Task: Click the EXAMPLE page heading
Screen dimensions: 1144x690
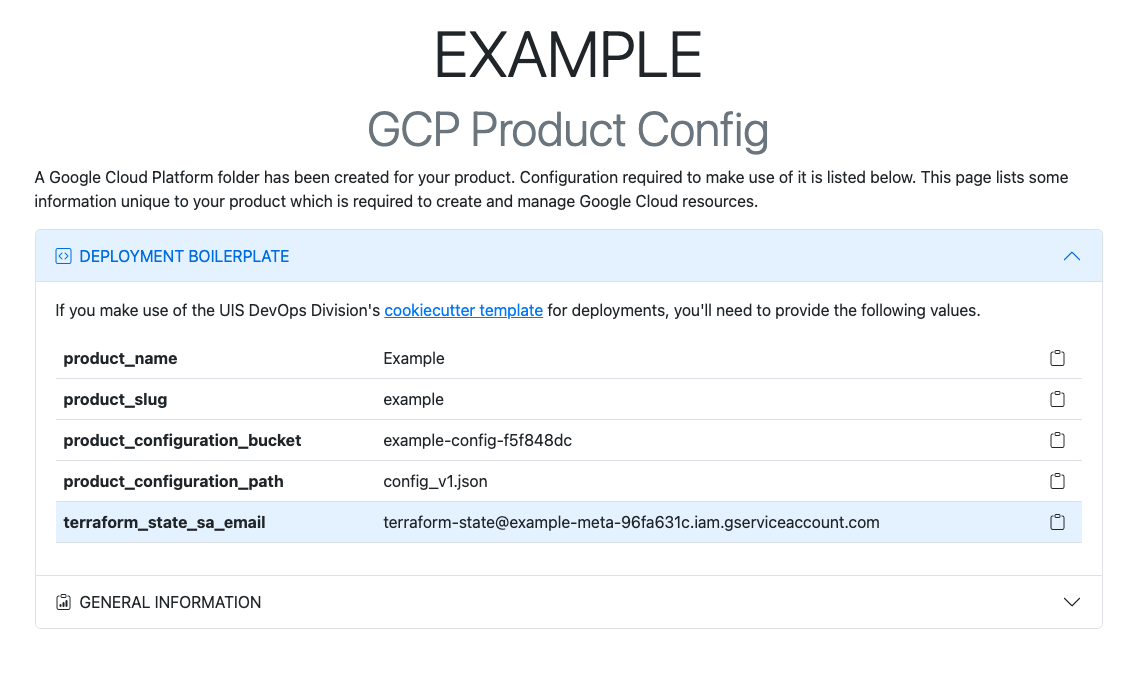Action: (568, 55)
